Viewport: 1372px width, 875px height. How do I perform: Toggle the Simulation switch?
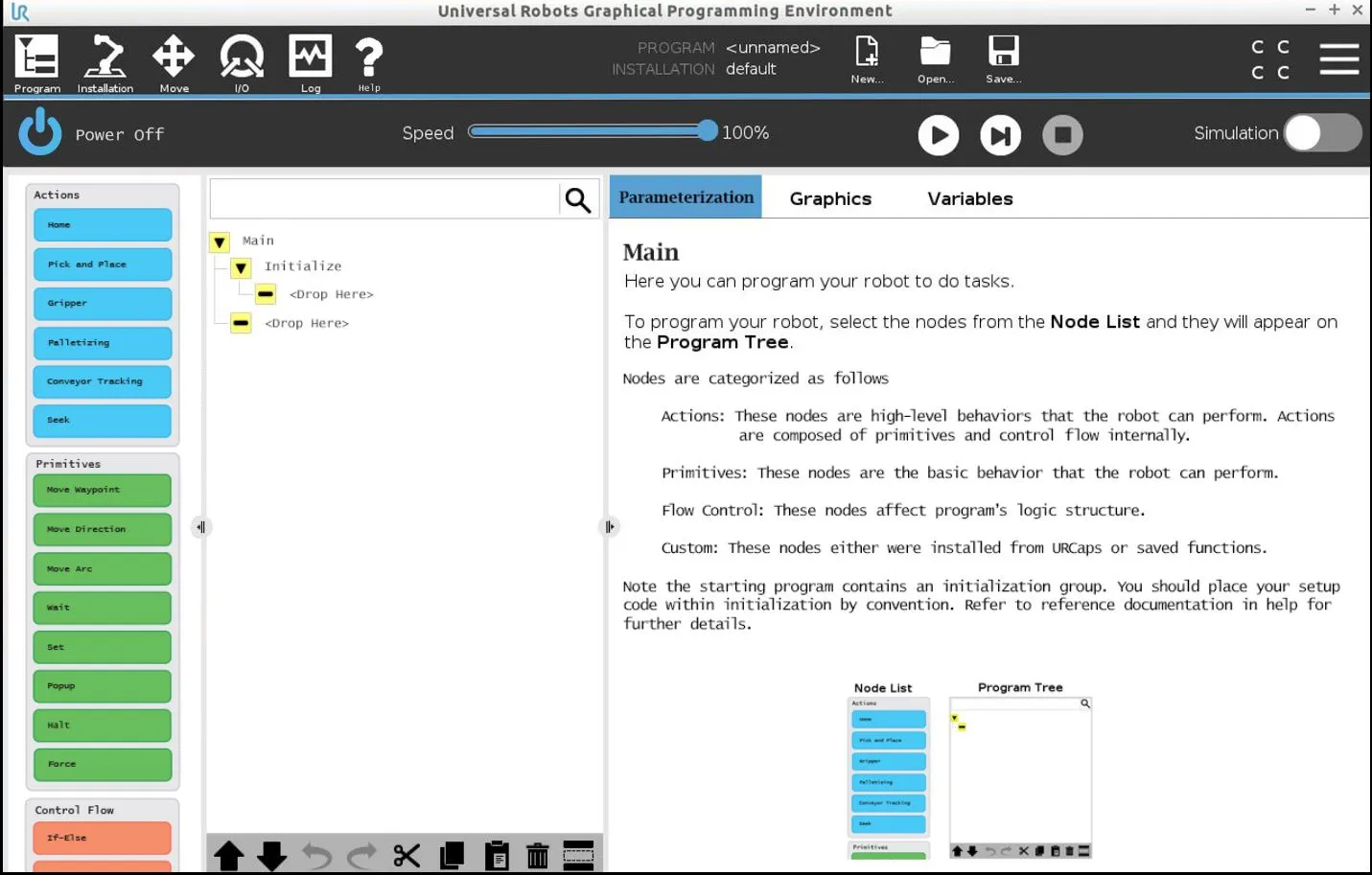(1323, 133)
